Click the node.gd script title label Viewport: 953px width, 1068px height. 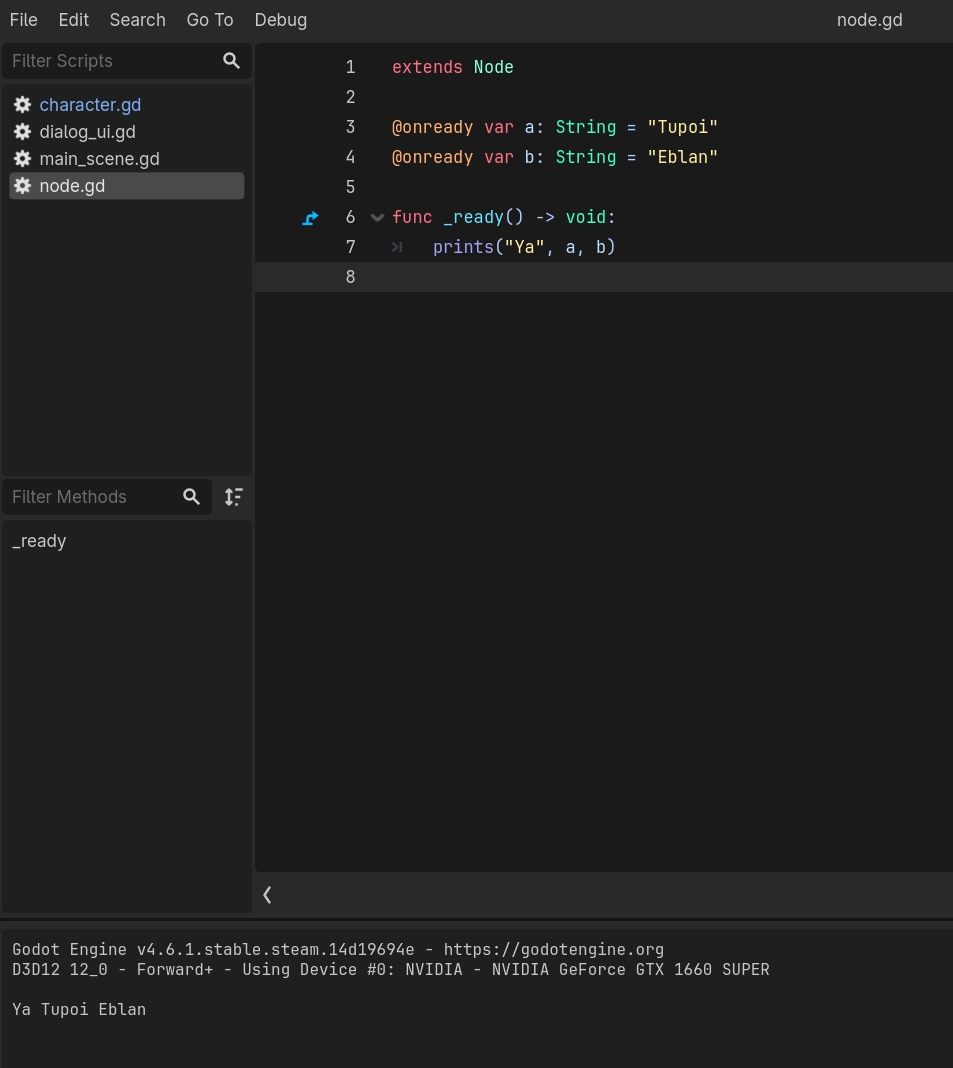(869, 20)
